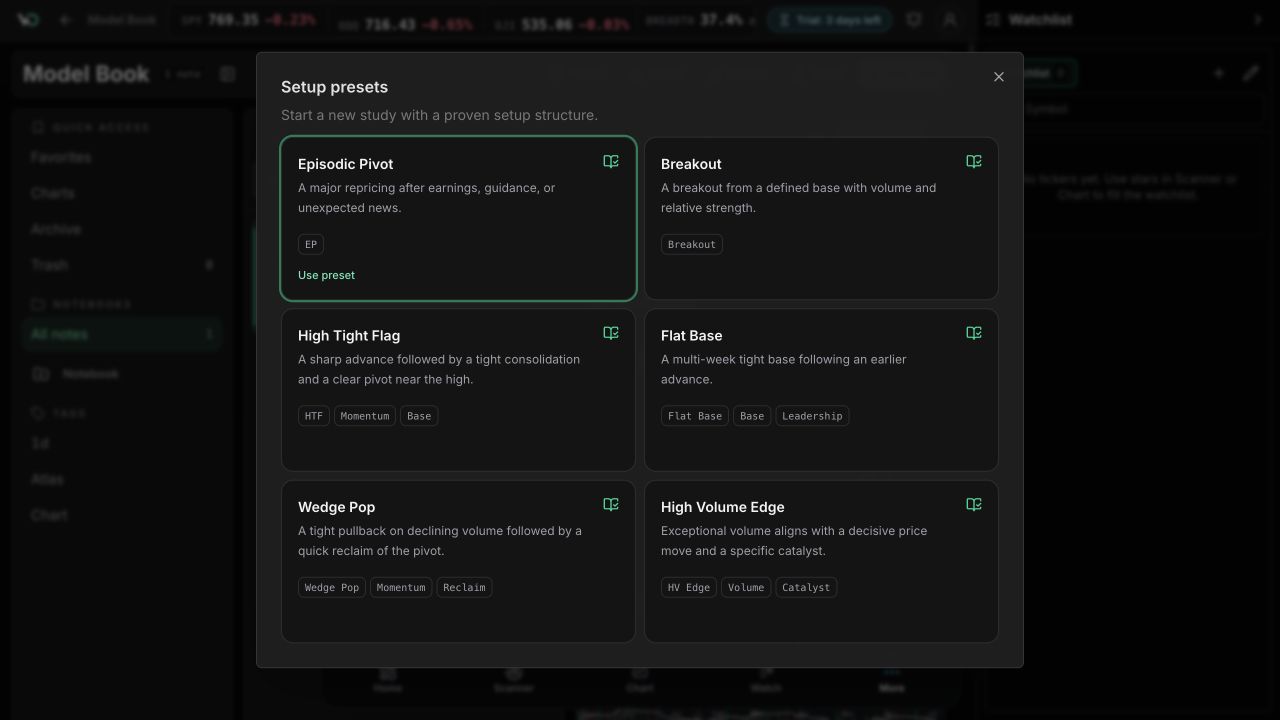
Task: Click the Wedge Pop tag chip
Action: 332,588
